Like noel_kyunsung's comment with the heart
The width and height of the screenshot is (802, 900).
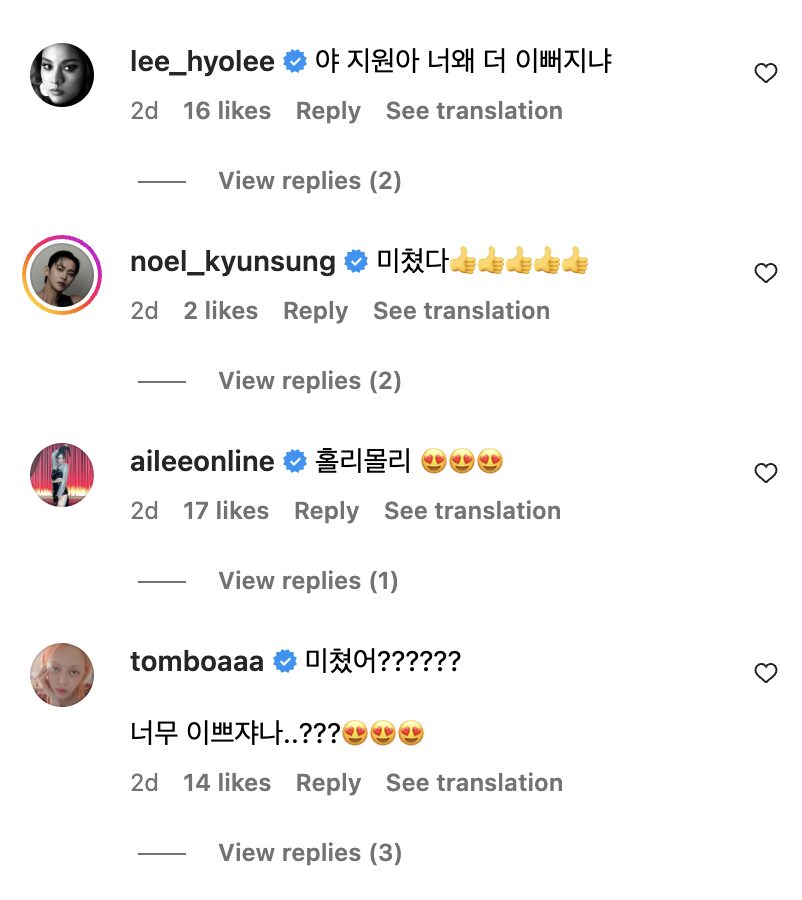point(765,273)
